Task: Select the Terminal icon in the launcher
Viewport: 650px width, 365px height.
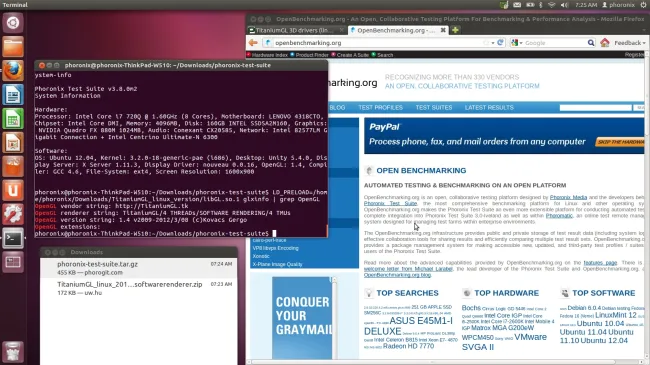Action: (13, 238)
